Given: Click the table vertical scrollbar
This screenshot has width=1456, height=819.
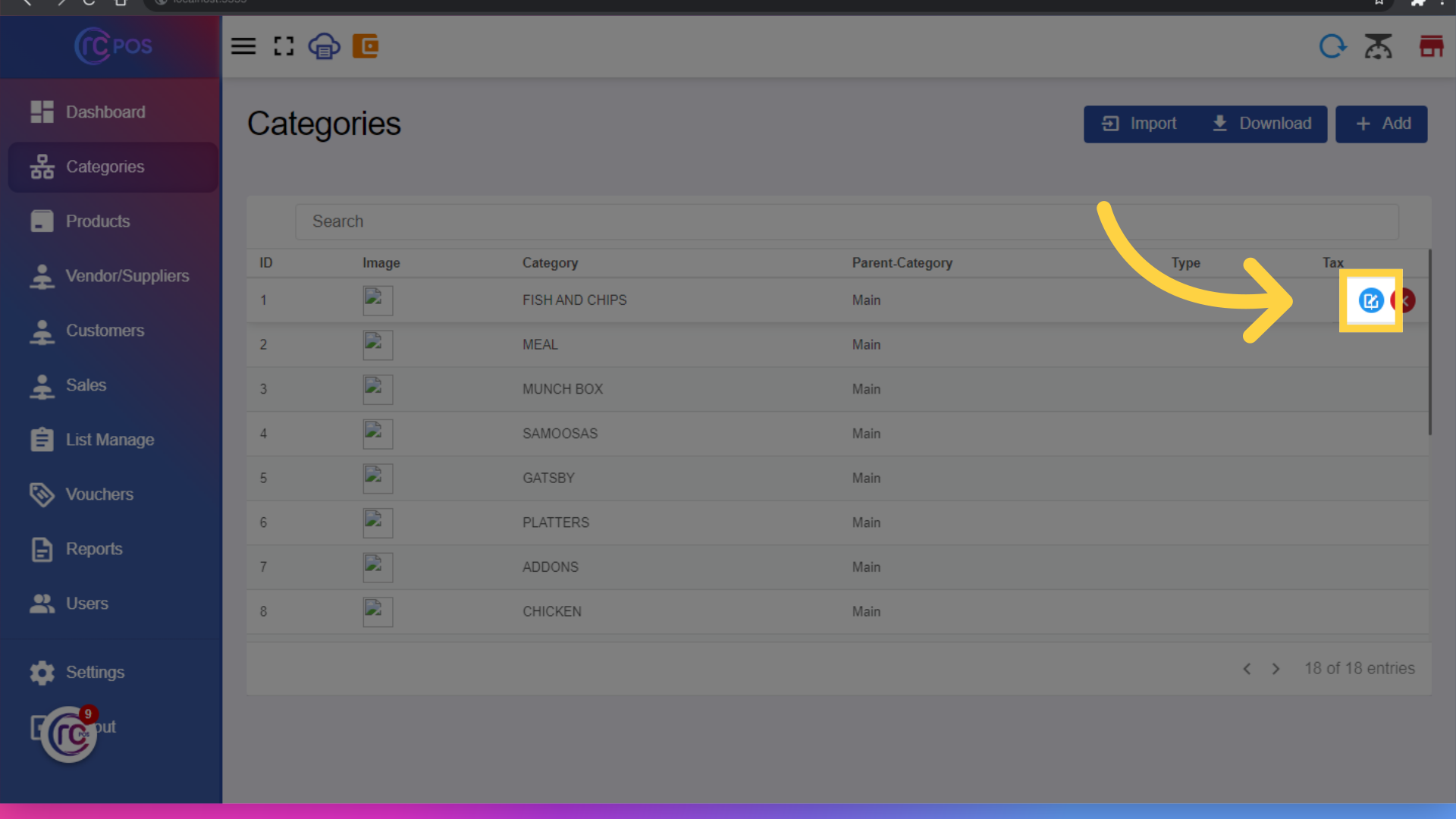Looking at the screenshot, I should (1430, 343).
